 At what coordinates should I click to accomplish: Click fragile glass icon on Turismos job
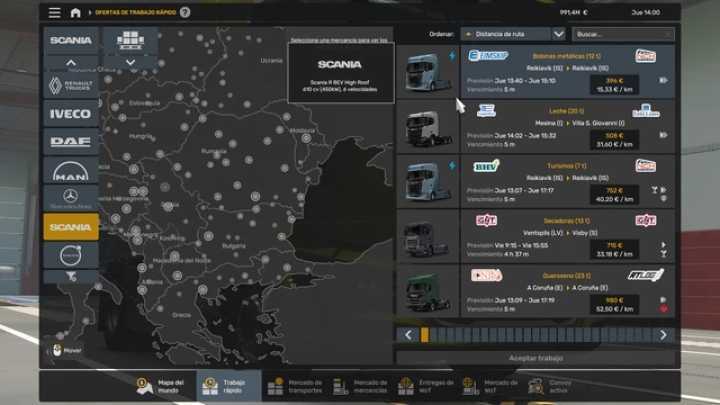[655, 190]
